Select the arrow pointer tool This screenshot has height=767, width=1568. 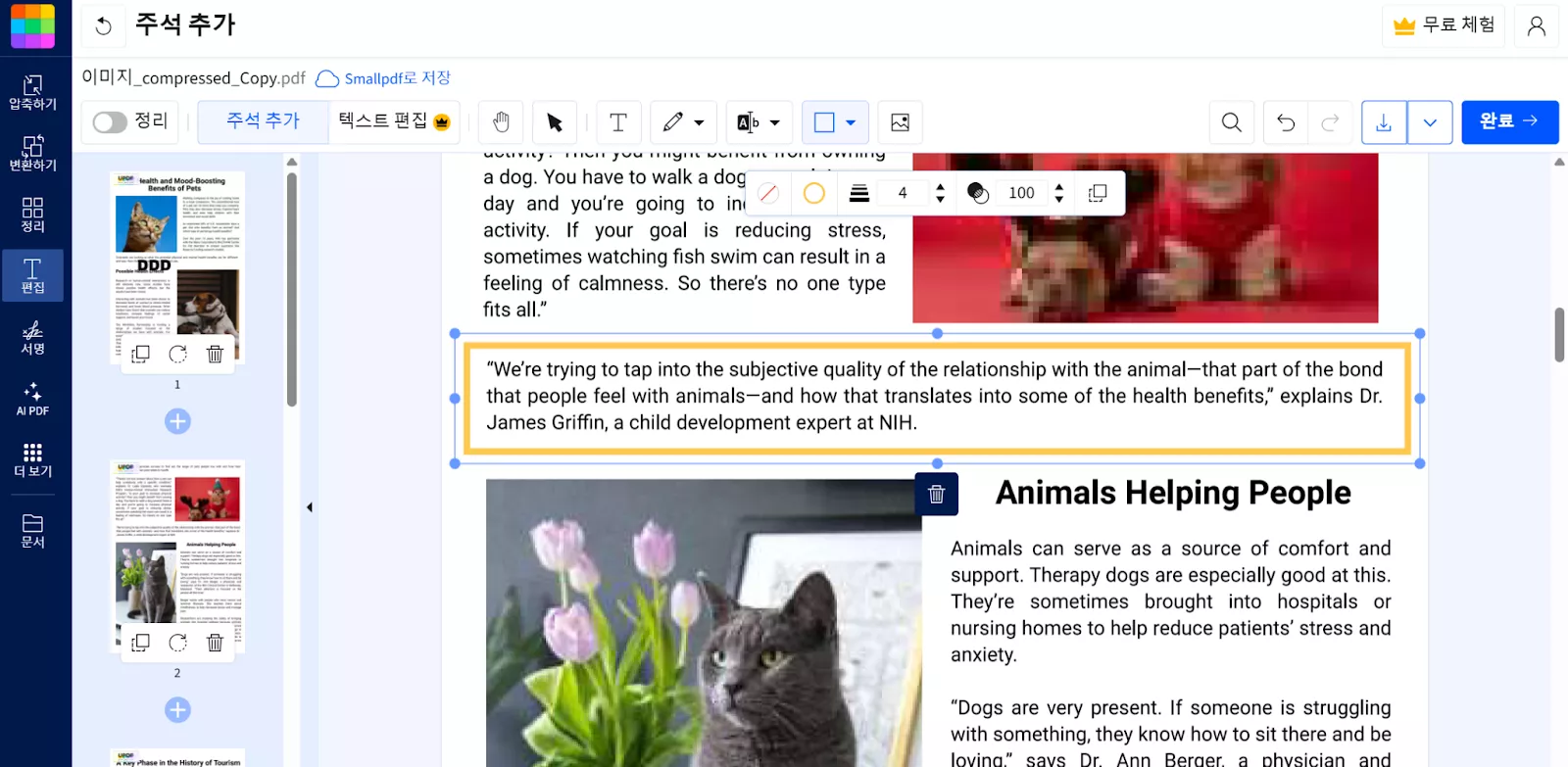[x=555, y=122]
